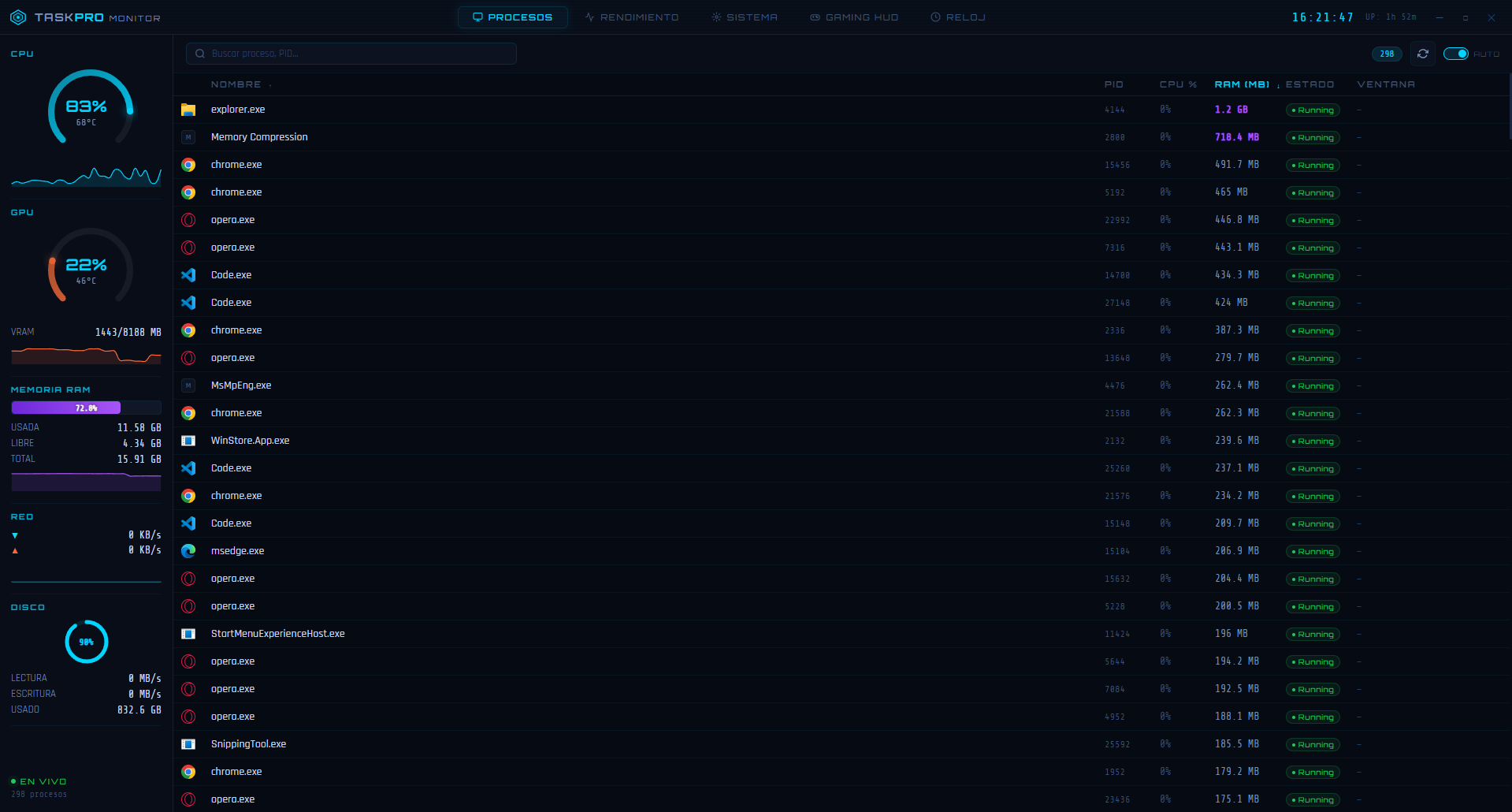
Task: Click the TaskPro hexagon logo icon
Action: tap(18, 17)
